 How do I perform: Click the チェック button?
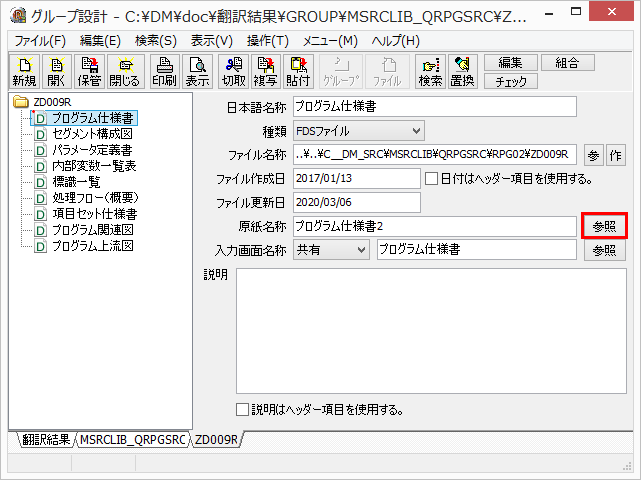click(511, 81)
